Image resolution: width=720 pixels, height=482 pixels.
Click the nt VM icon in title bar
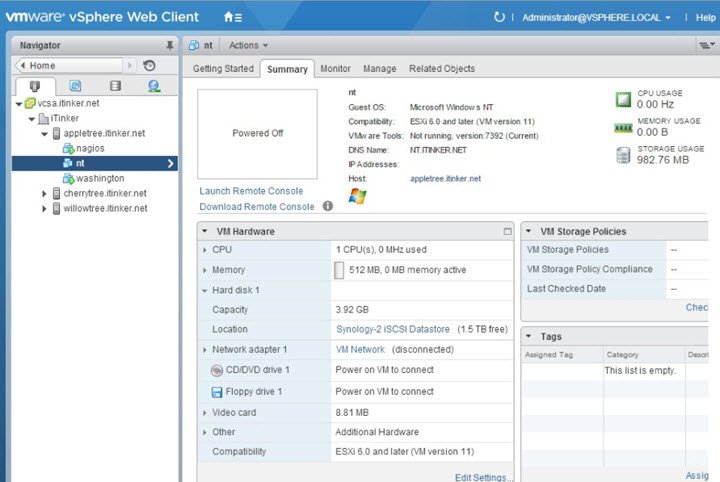[194, 45]
